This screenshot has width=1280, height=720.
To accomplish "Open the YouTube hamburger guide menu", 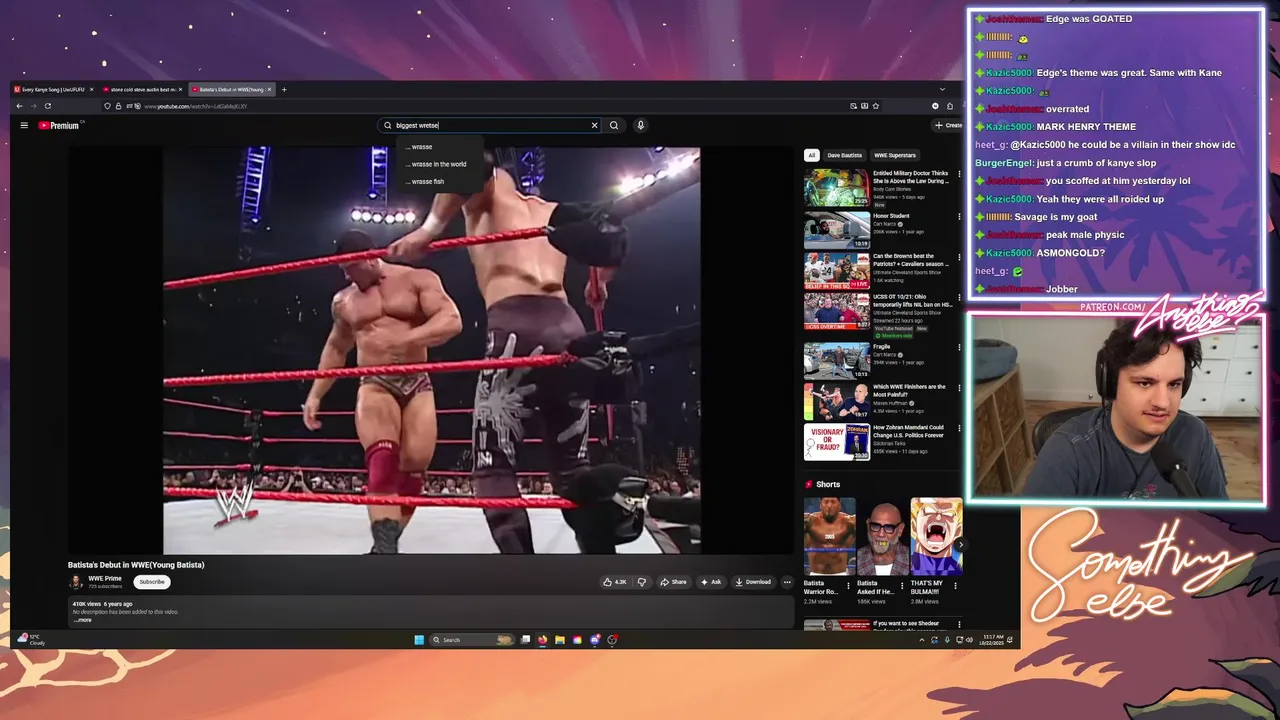I will [24, 125].
